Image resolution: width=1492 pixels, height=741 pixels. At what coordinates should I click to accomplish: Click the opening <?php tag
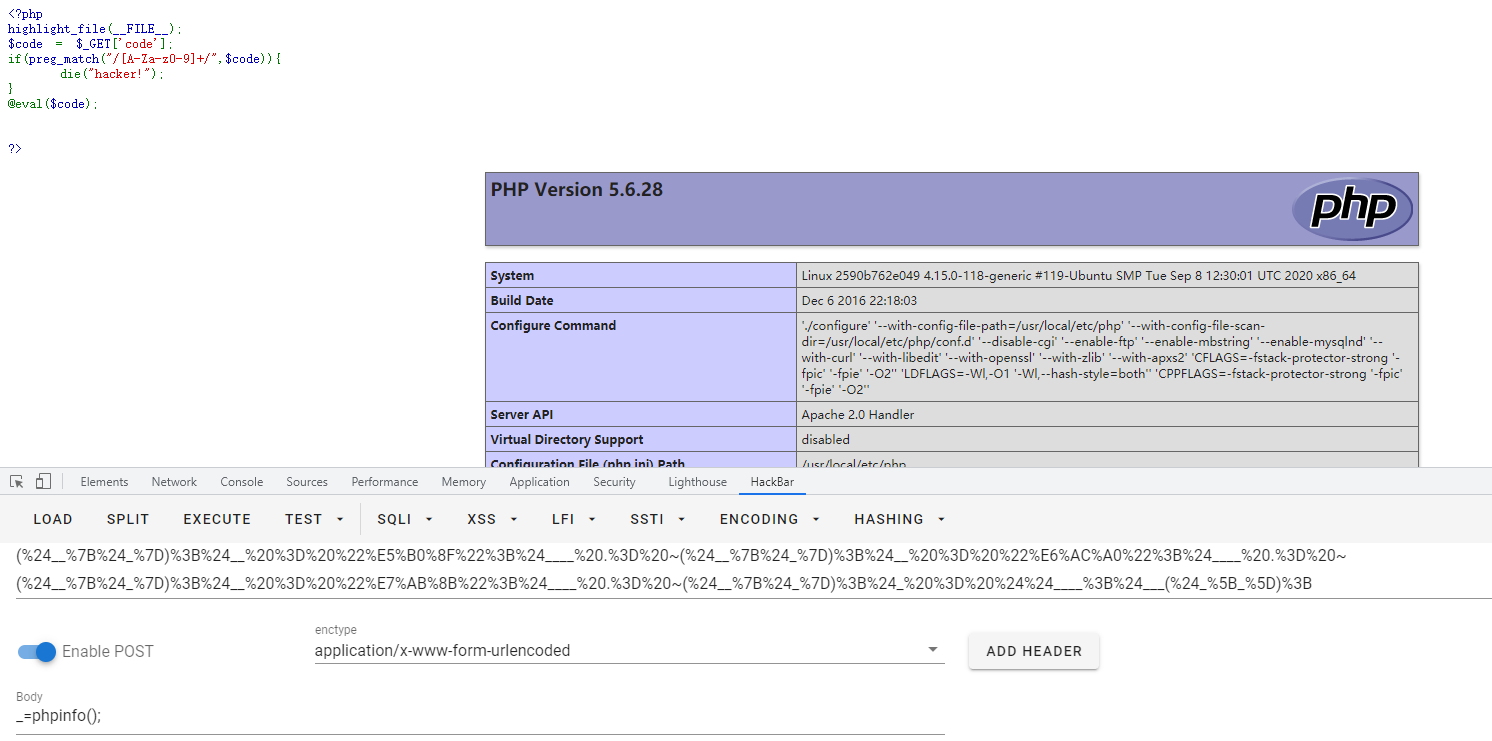click(25, 14)
